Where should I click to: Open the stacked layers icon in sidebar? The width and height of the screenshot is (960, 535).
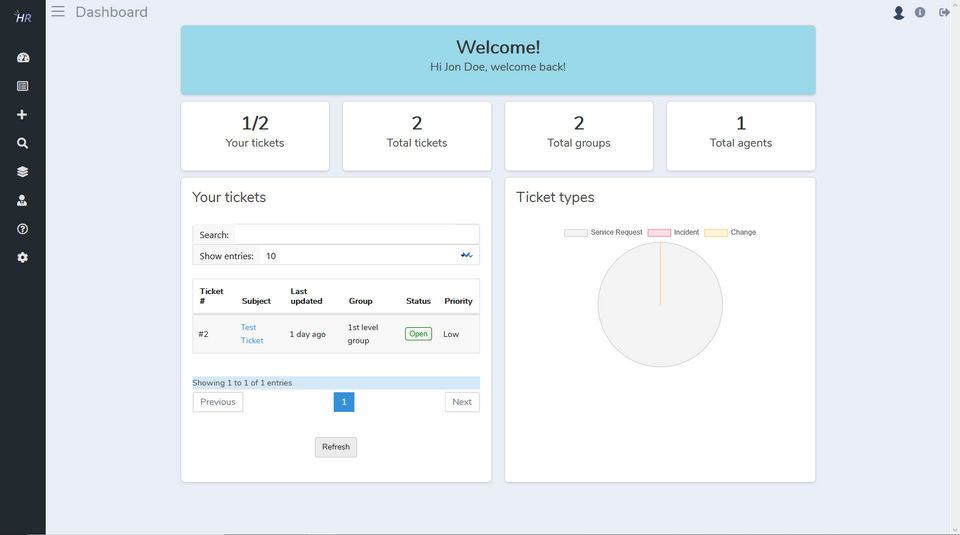23,172
